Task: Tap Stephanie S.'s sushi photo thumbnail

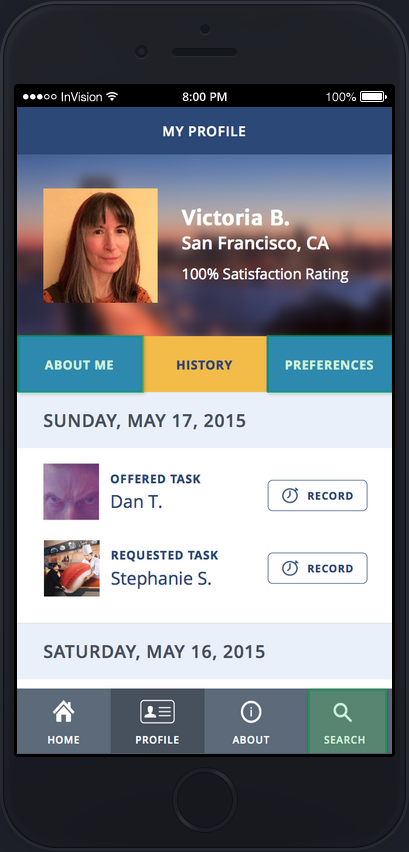Action: tap(72, 568)
